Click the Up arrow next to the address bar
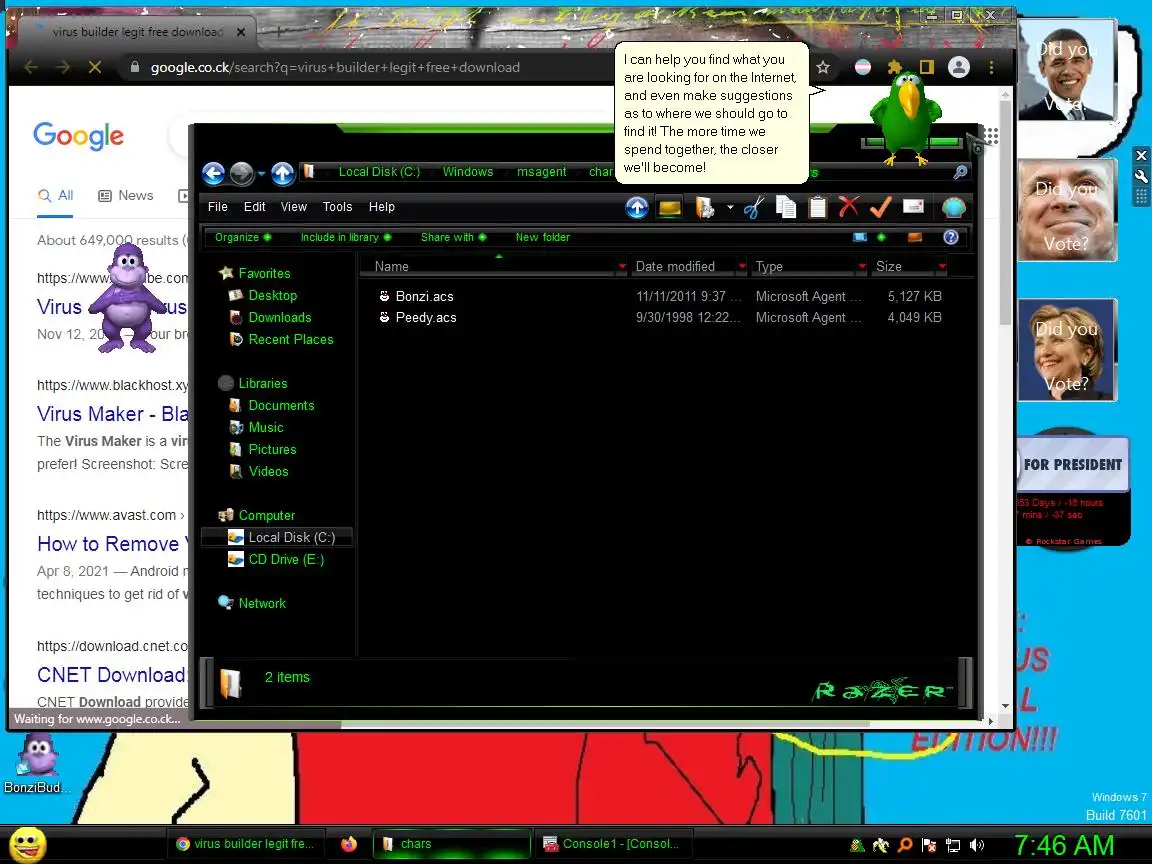Screen dimensions: 1152x864 (x=283, y=173)
